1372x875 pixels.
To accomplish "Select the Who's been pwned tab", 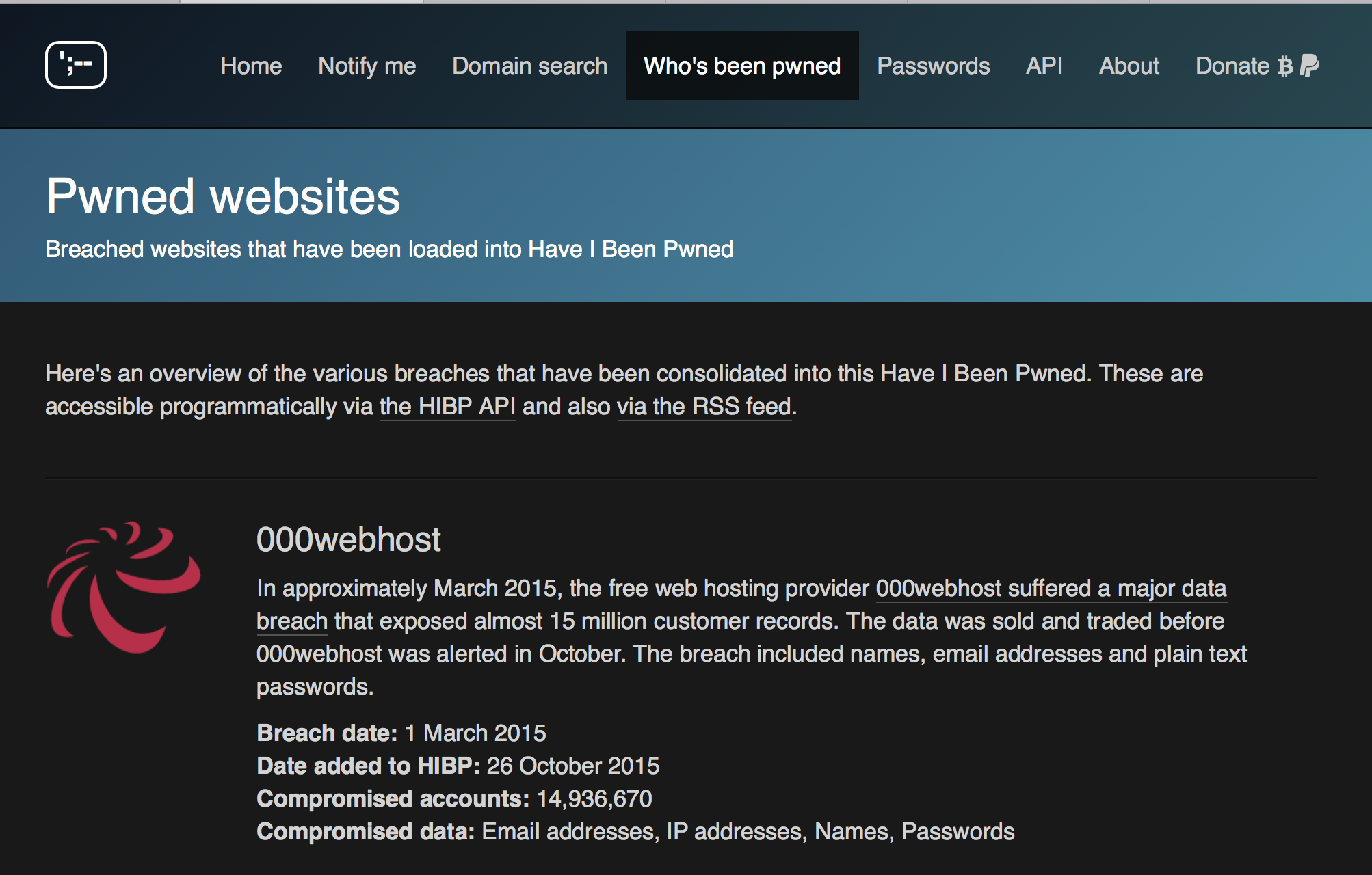I will tap(742, 66).
